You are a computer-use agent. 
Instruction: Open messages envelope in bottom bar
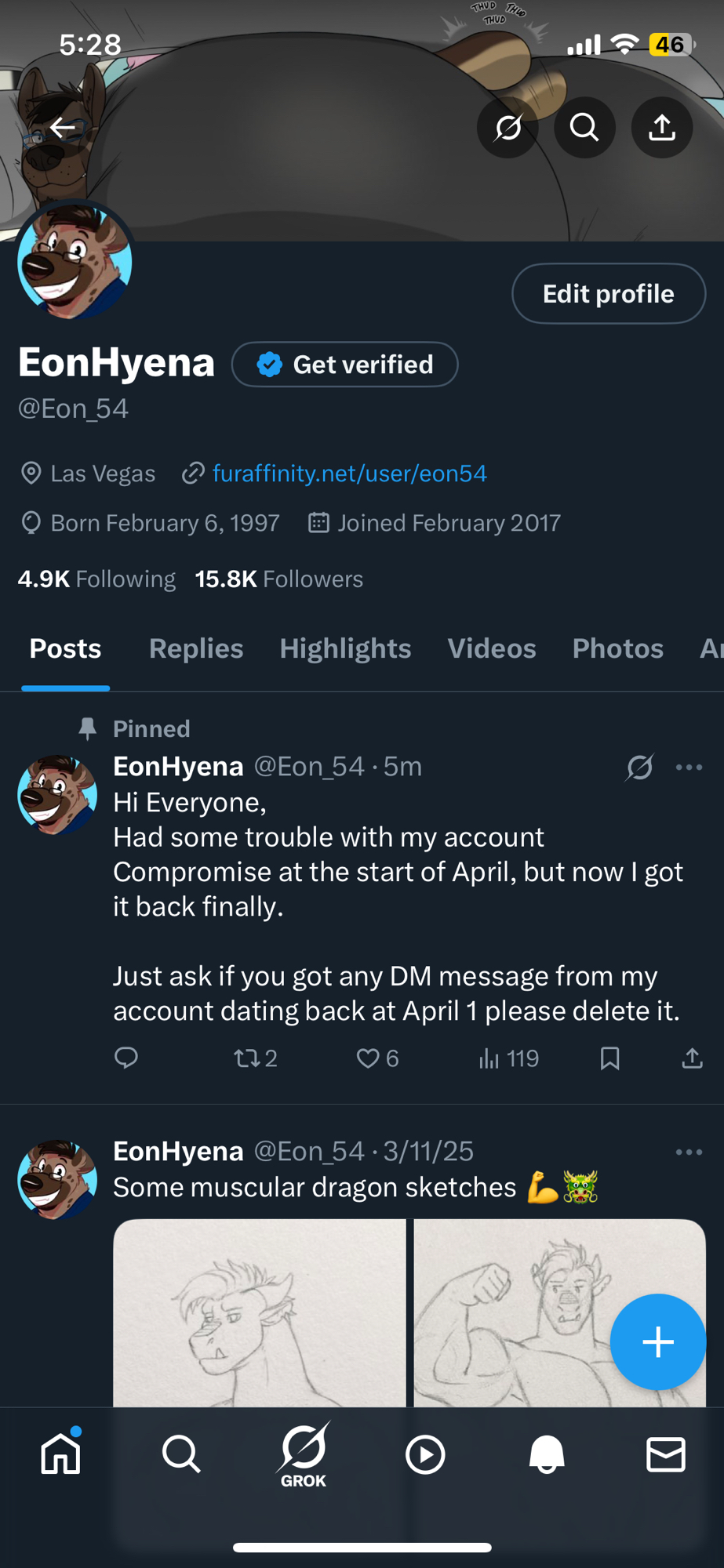coord(666,1455)
